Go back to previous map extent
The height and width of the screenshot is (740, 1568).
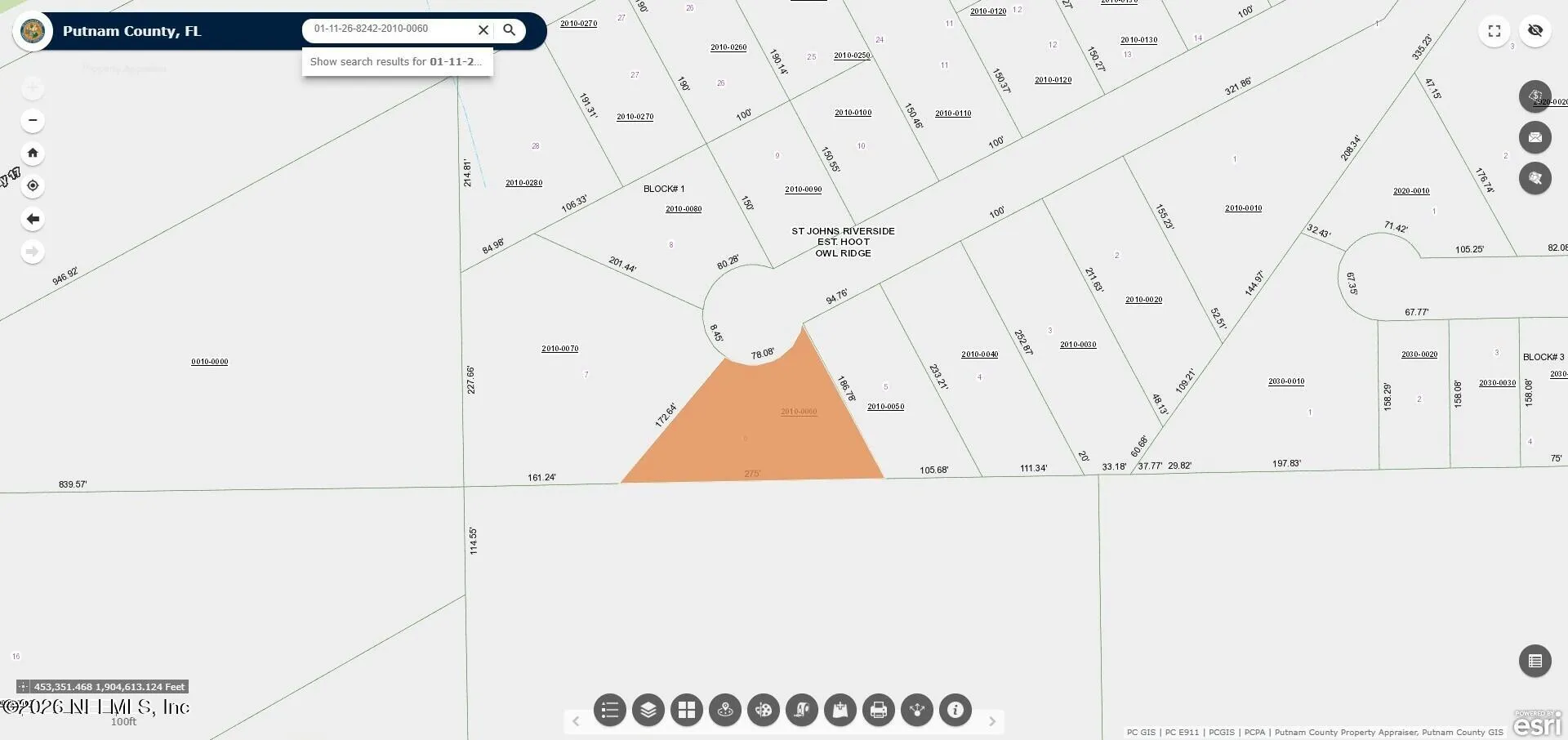33,219
